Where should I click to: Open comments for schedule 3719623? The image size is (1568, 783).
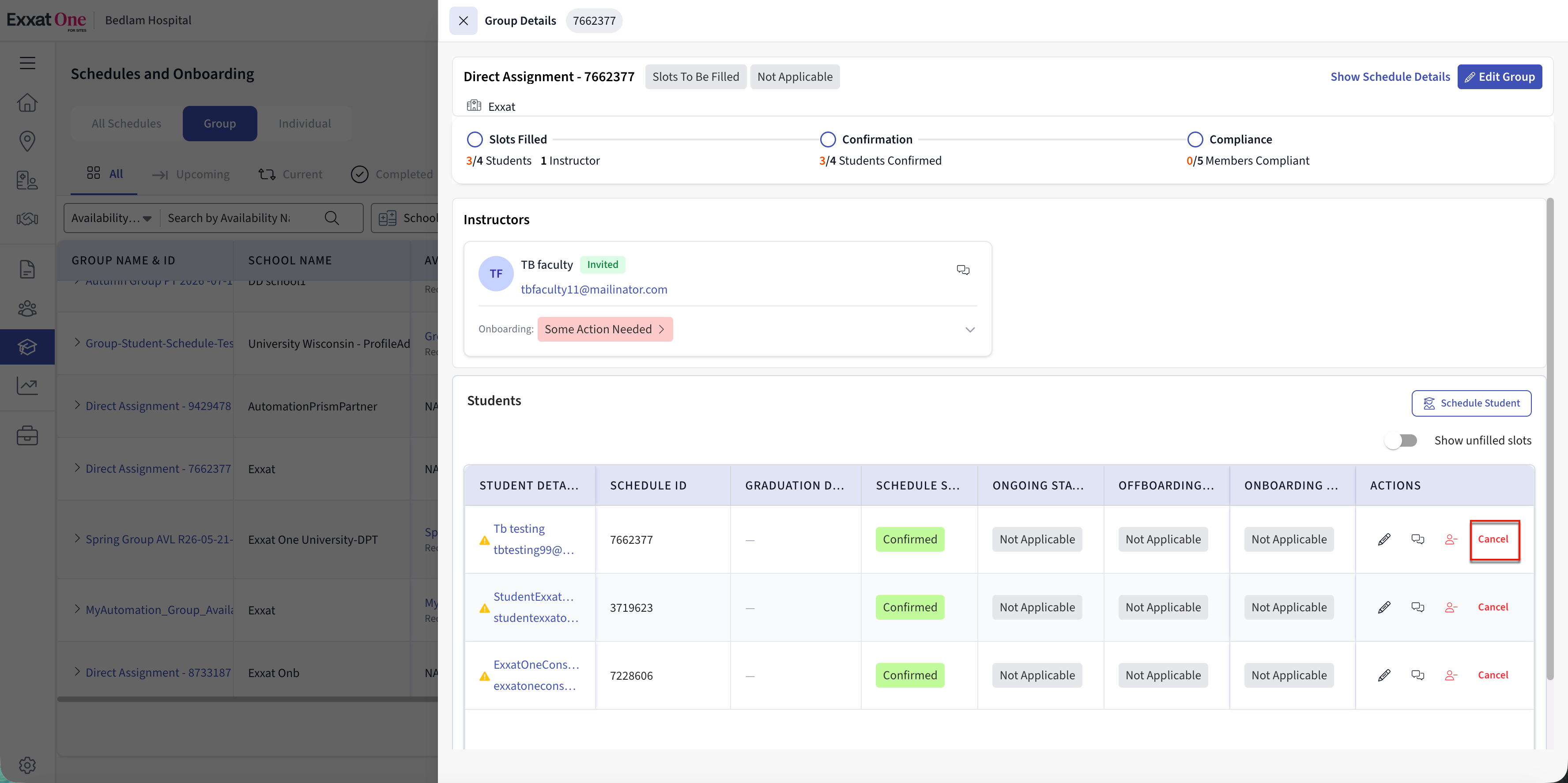pos(1417,607)
